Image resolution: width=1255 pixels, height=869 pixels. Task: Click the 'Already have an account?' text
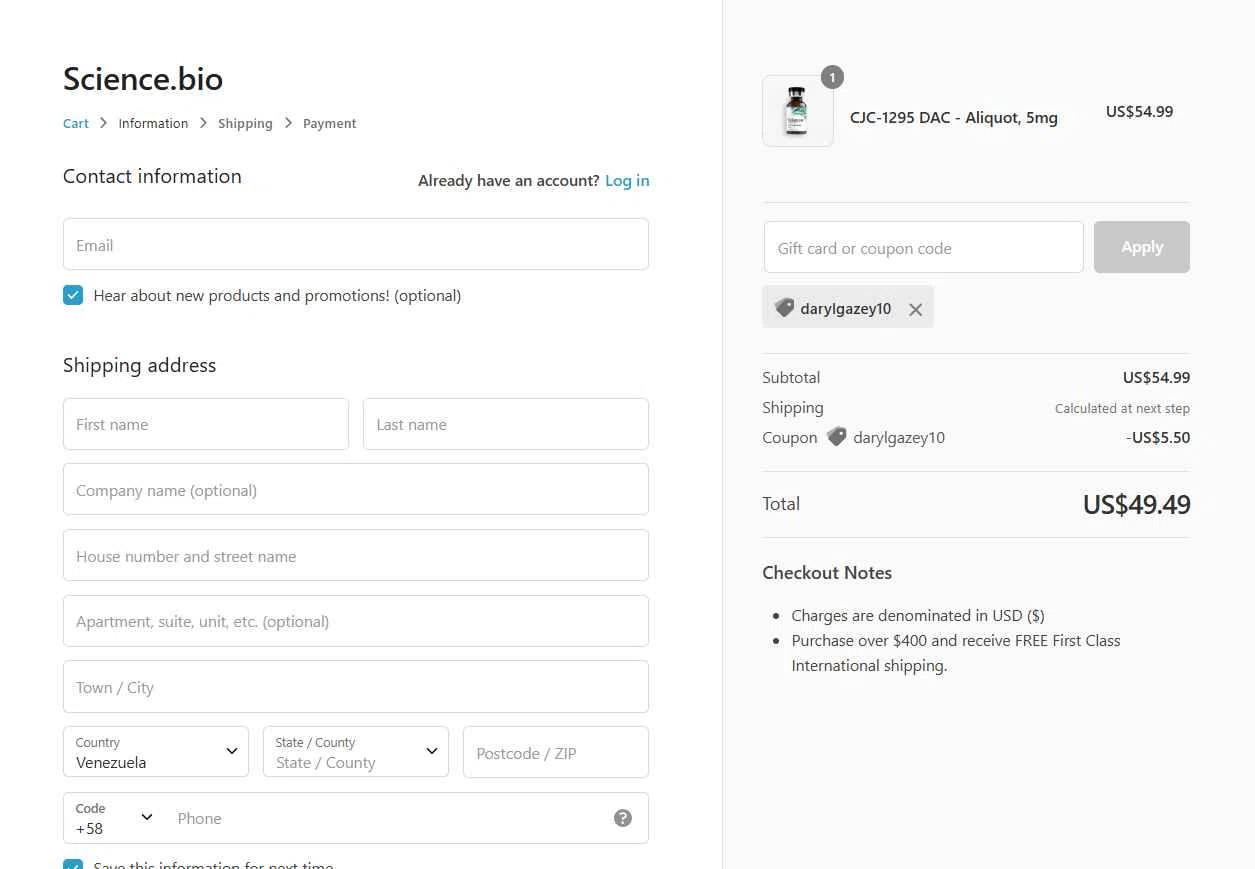pyautogui.click(x=509, y=181)
